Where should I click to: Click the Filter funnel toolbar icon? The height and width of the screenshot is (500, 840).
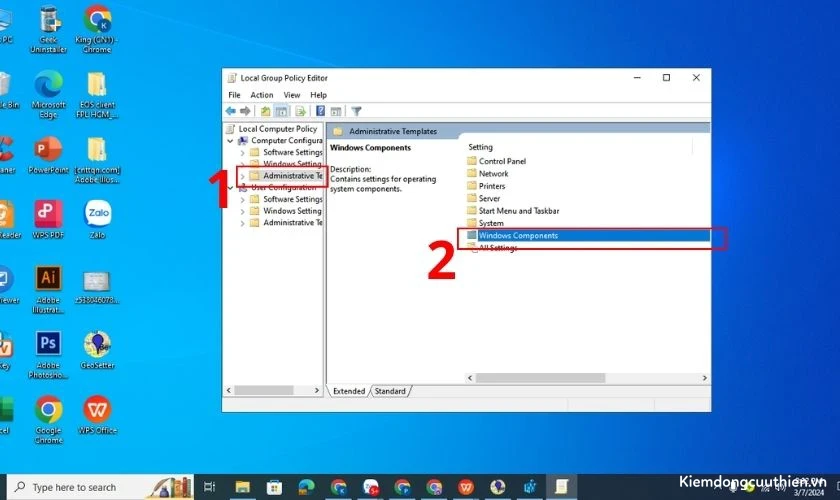click(x=356, y=111)
